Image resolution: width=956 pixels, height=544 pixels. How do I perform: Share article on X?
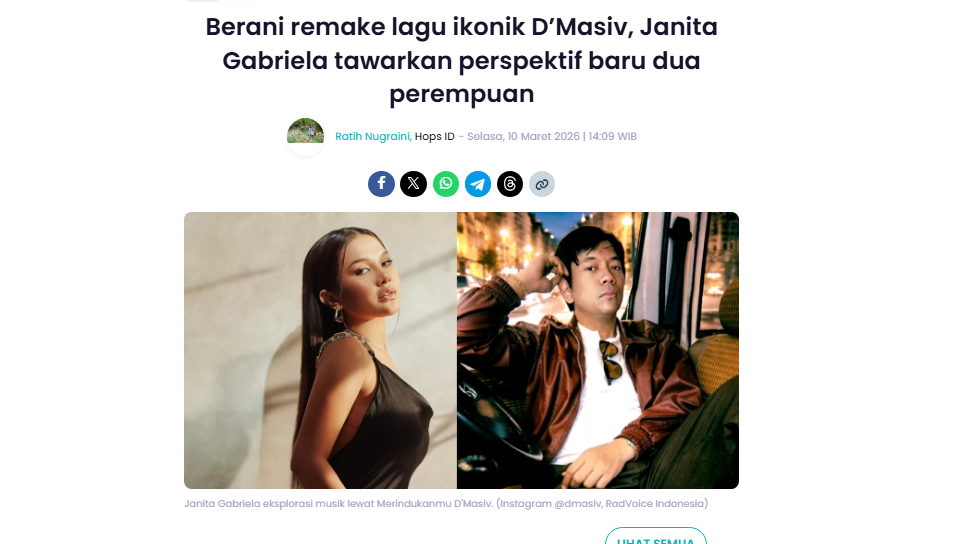coord(413,184)
